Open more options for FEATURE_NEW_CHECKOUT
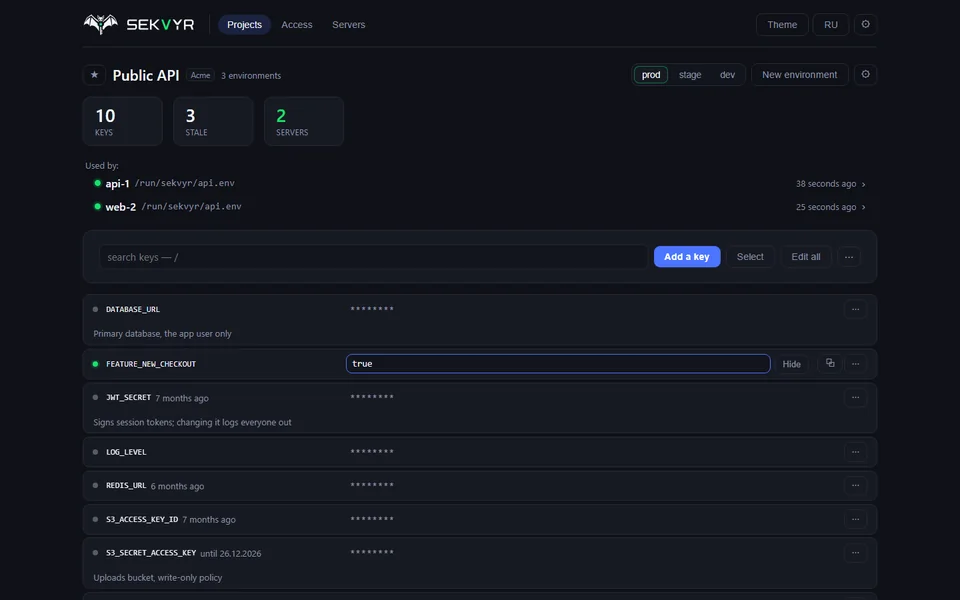Viewport: 960px width, 600px height. (x=855, y=364)
